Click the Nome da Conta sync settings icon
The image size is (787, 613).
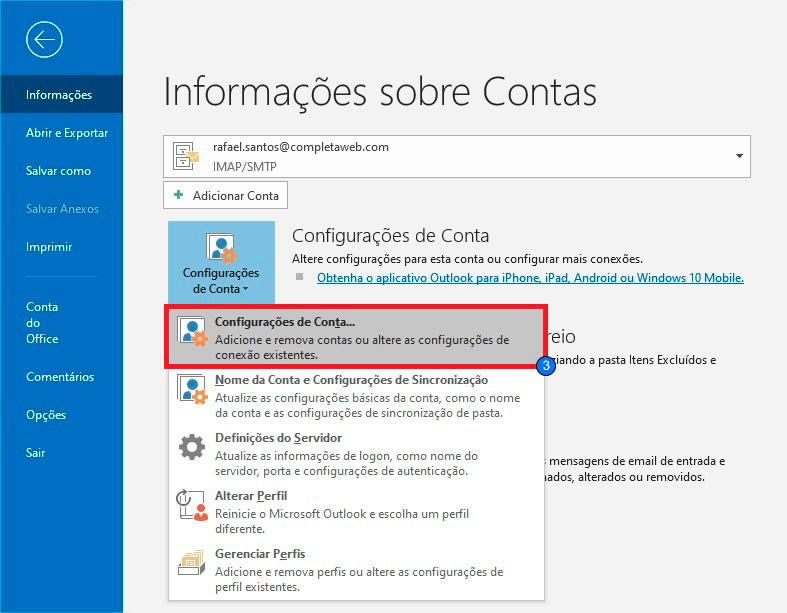191,389
